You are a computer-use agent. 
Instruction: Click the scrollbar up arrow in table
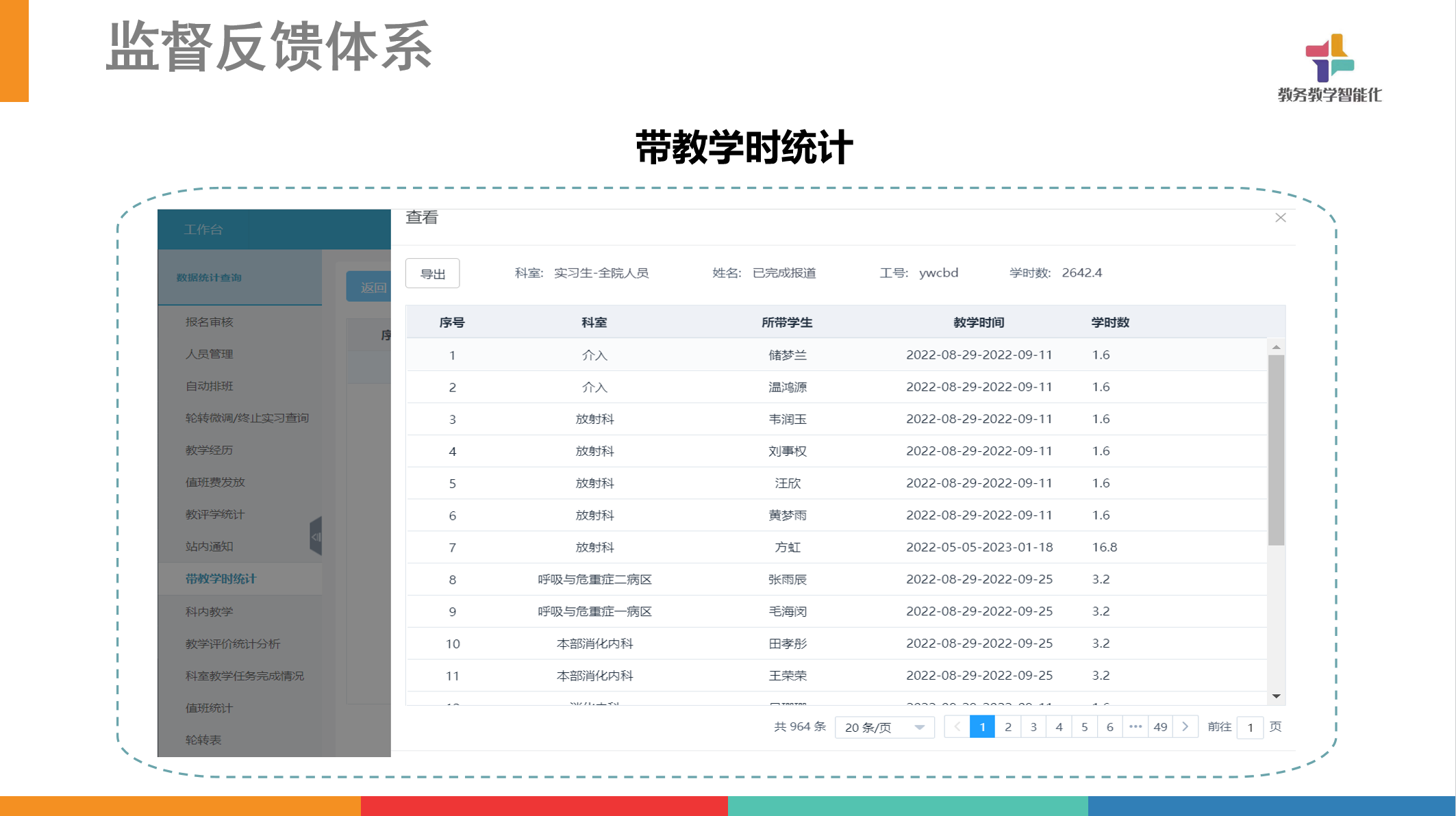[1276, 347]
